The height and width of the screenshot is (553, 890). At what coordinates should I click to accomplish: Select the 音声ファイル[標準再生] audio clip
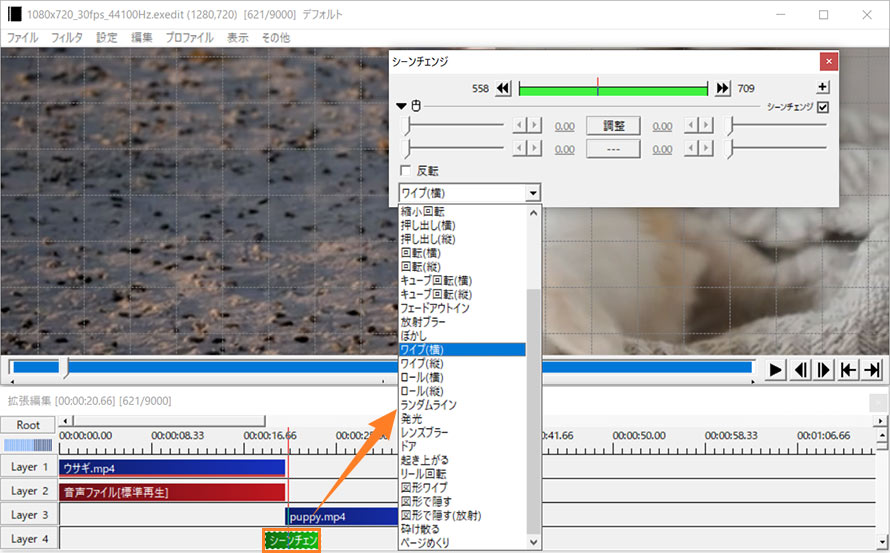pos(172,492)
